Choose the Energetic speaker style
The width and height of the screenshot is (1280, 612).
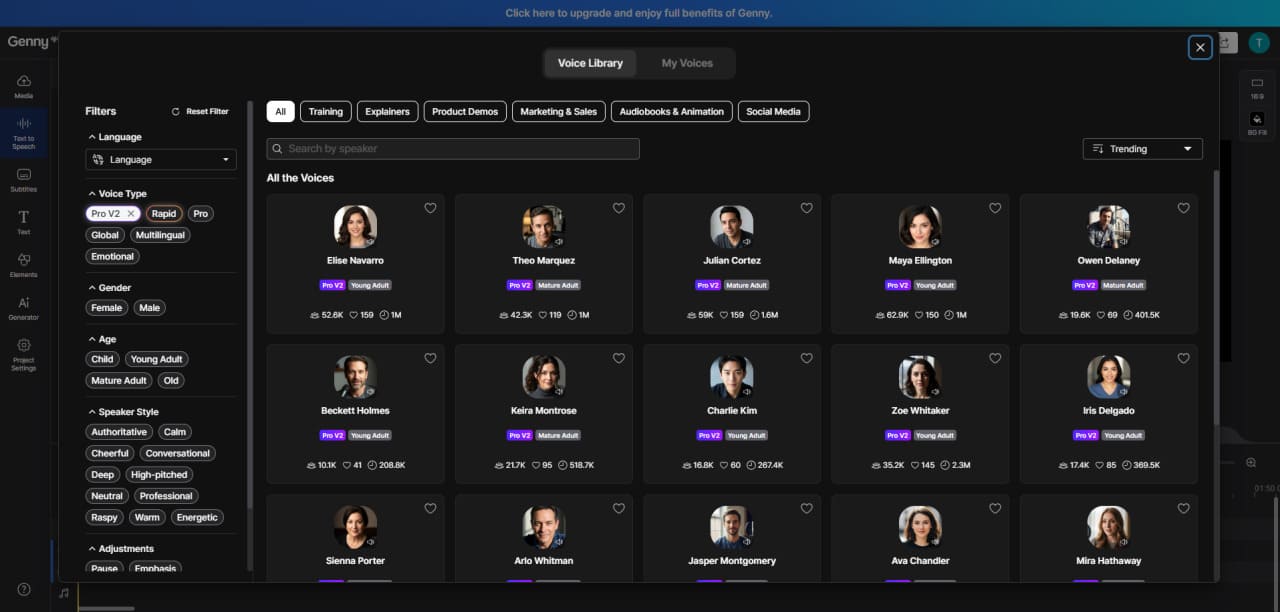click(x=197, y=518)
